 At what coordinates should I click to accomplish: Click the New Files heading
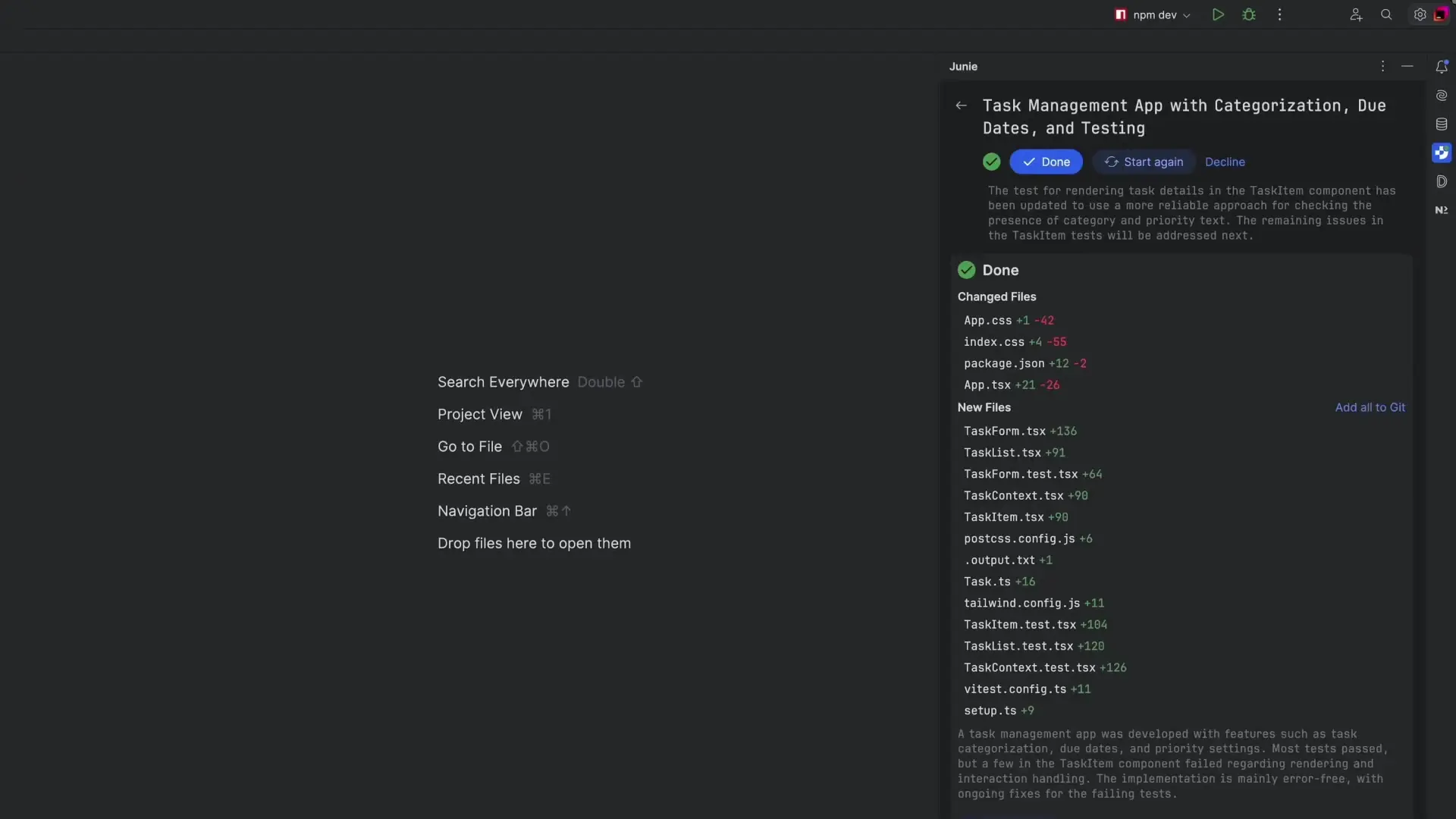pos(984,407)
